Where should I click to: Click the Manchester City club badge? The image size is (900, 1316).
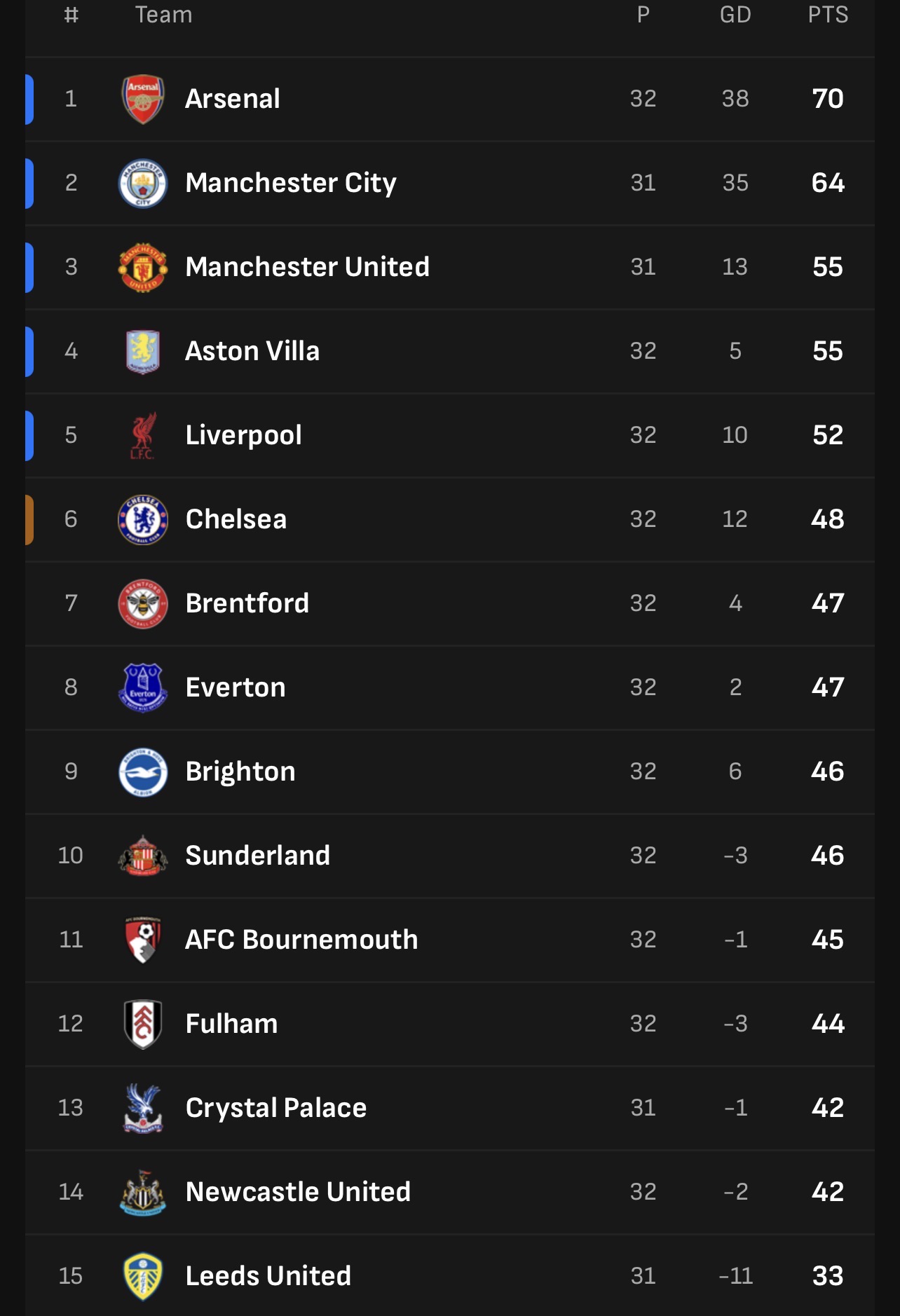[x=143, y=183]
